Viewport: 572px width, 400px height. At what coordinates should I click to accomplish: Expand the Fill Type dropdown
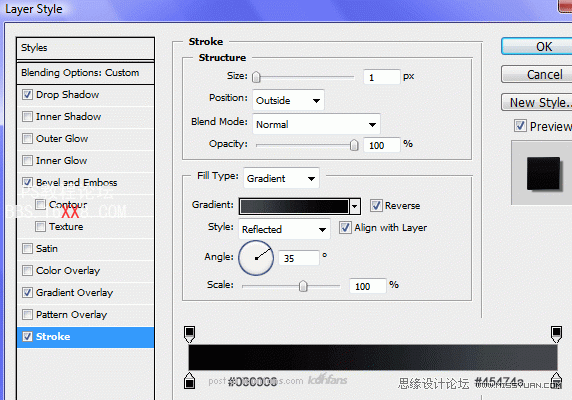pos(281,178)
